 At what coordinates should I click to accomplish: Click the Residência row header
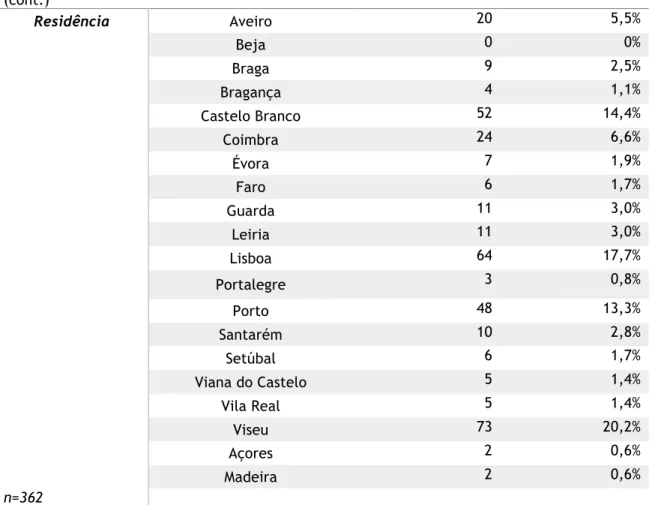(71, 21)
